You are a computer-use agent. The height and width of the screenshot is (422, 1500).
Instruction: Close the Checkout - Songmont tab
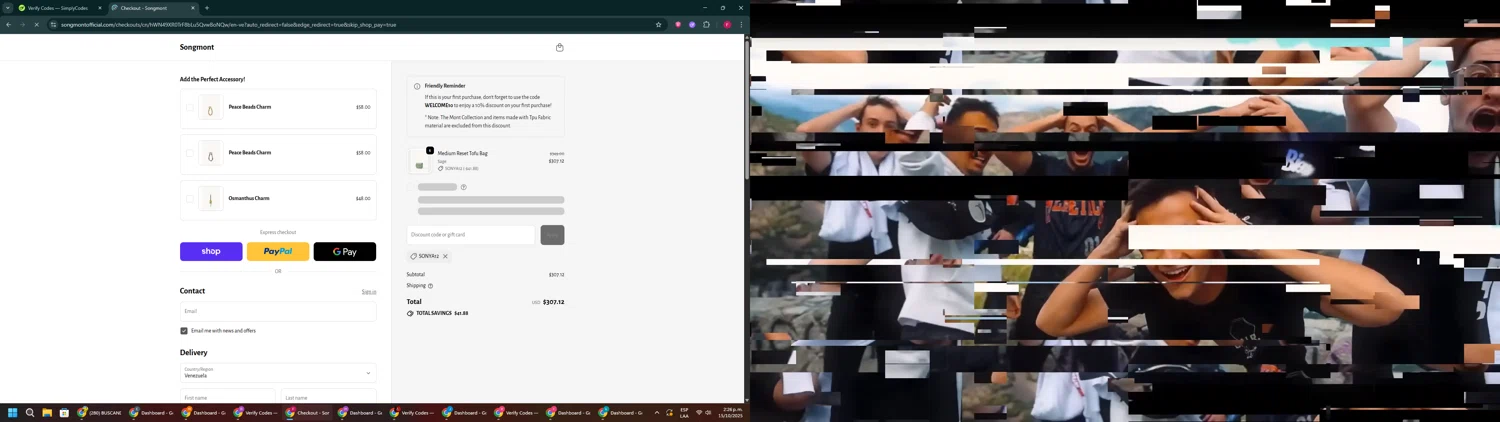tap(193, 8)
